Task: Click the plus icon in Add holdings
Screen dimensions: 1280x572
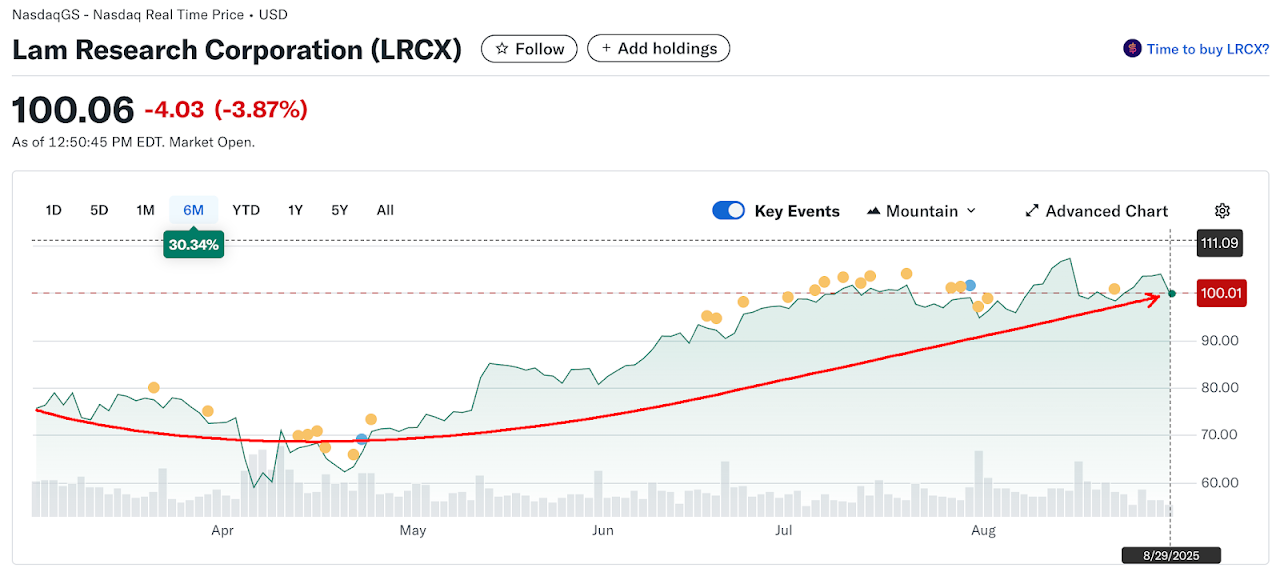Action: pyautogui.click(x=606, y=48)
